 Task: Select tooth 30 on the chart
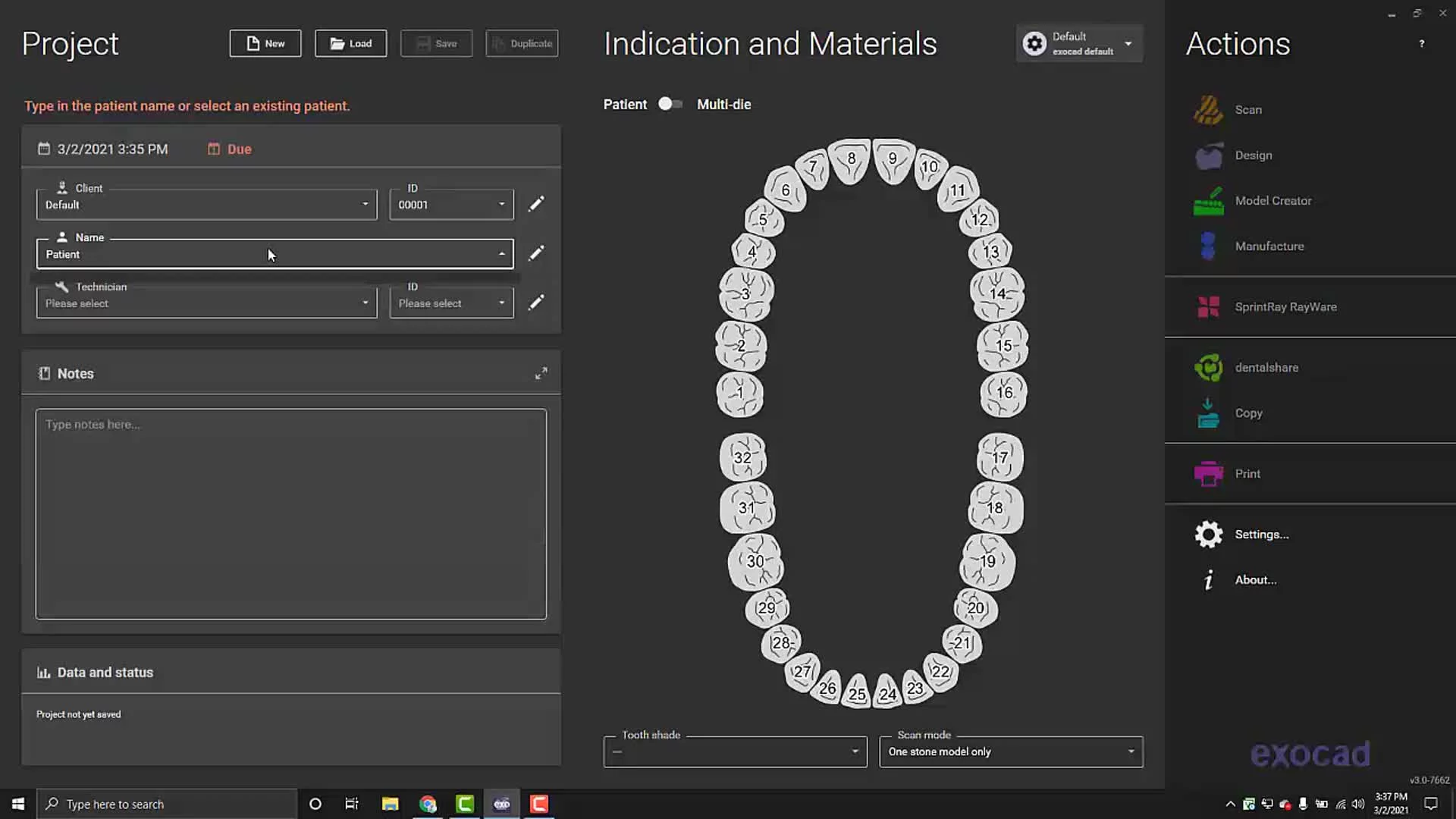click(x=755, y=561)
